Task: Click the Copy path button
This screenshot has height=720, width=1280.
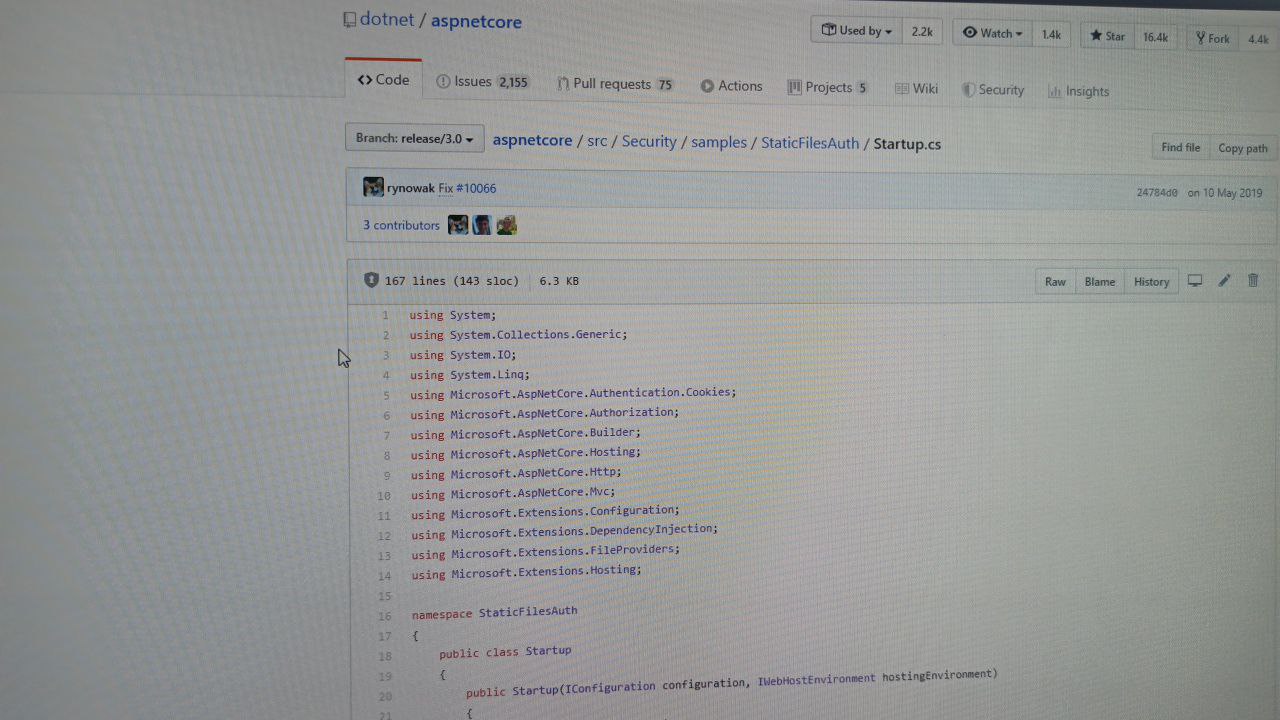Action: pos(1243,148)
